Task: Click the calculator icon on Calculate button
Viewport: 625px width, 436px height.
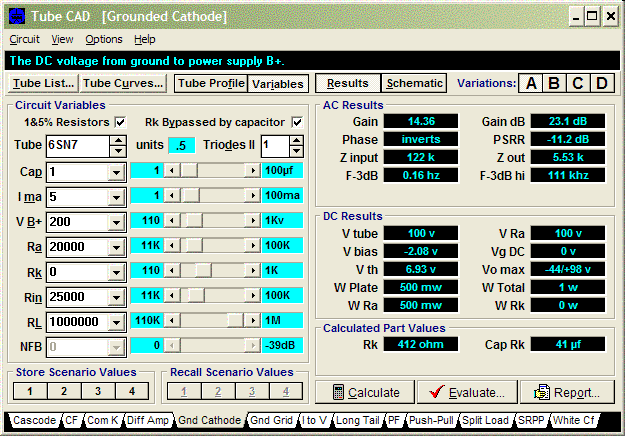Action: click(338, 392)
